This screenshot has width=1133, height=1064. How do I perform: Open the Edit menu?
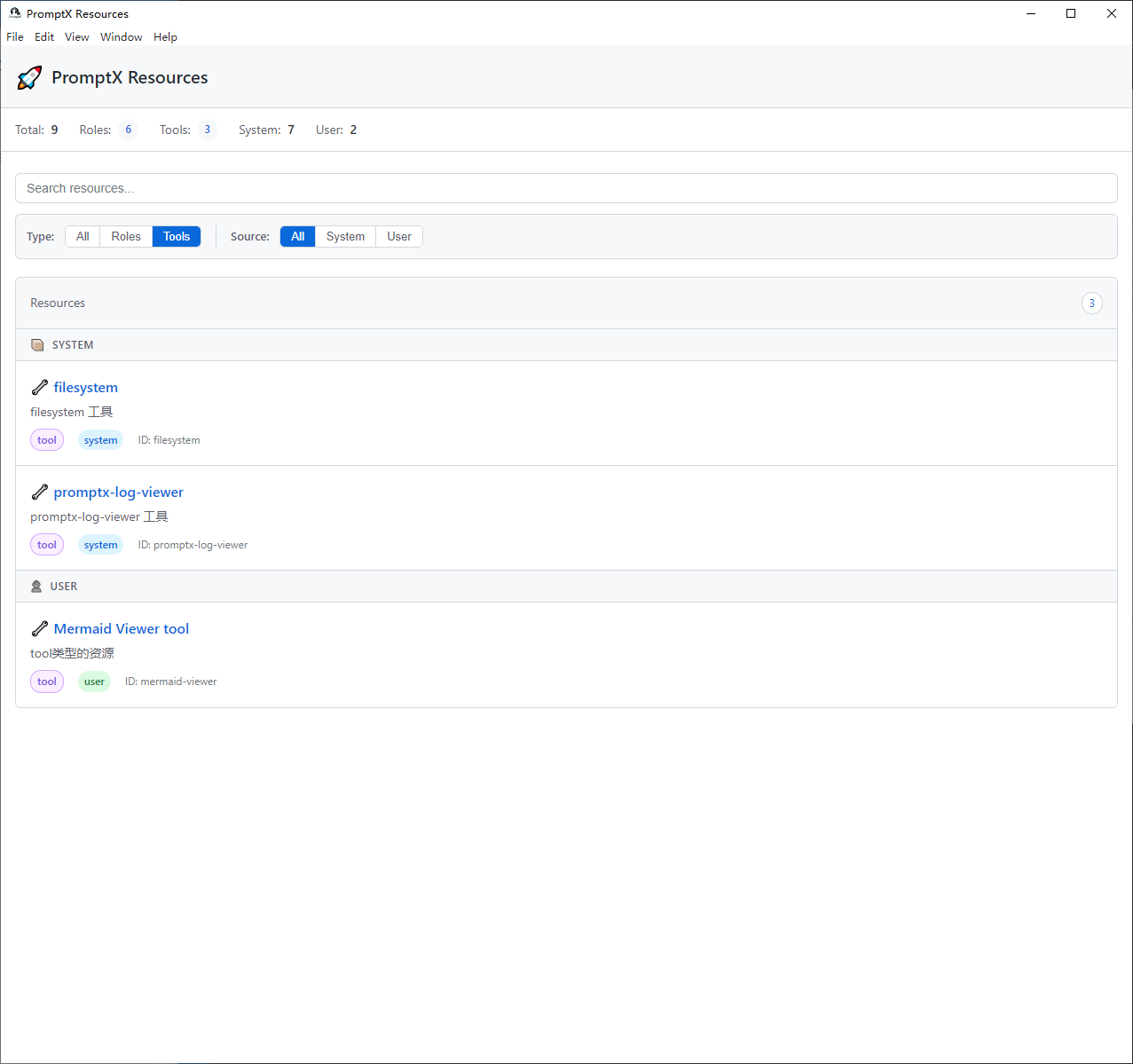[x=44, y=37]
